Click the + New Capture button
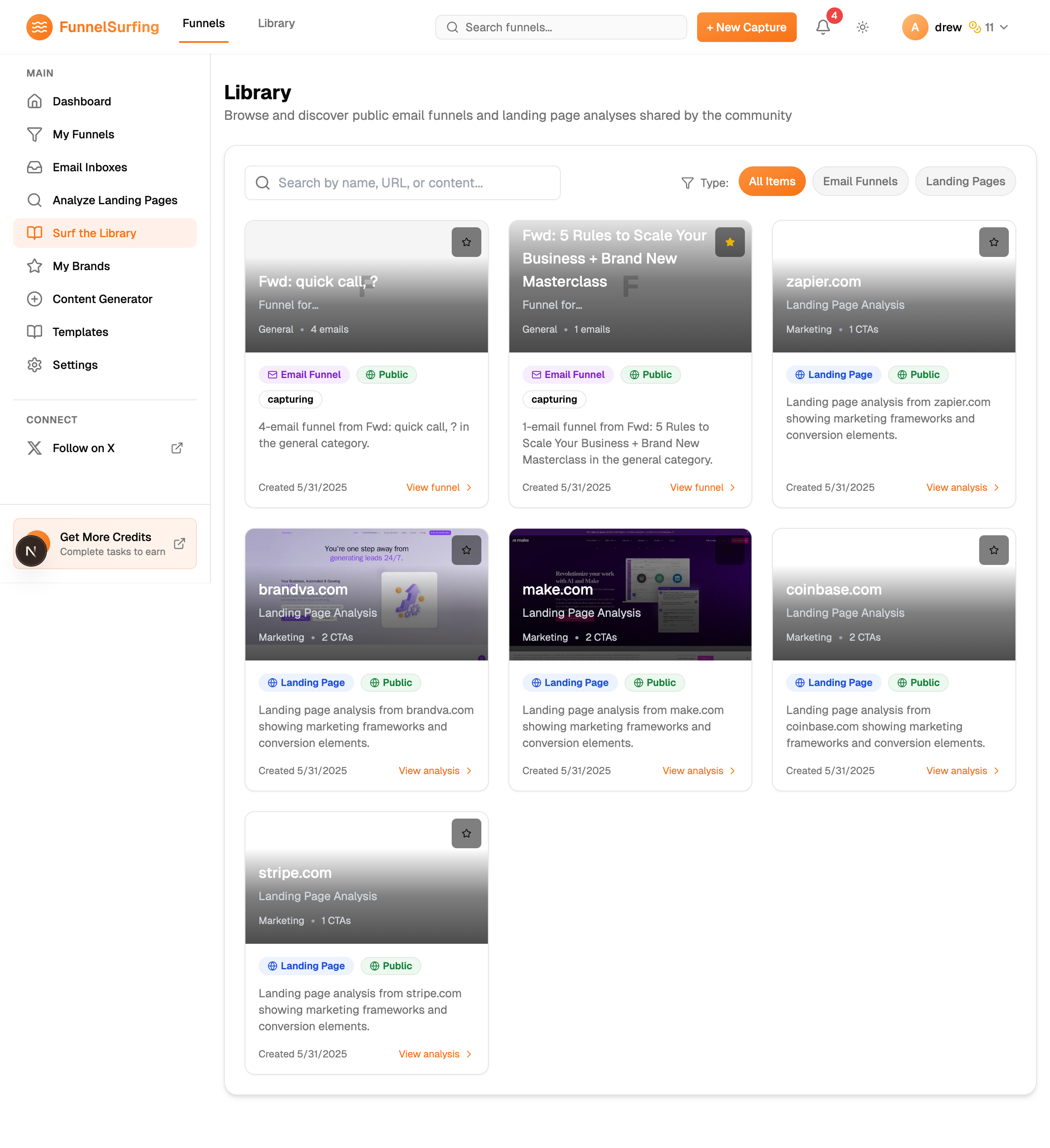 747,27
